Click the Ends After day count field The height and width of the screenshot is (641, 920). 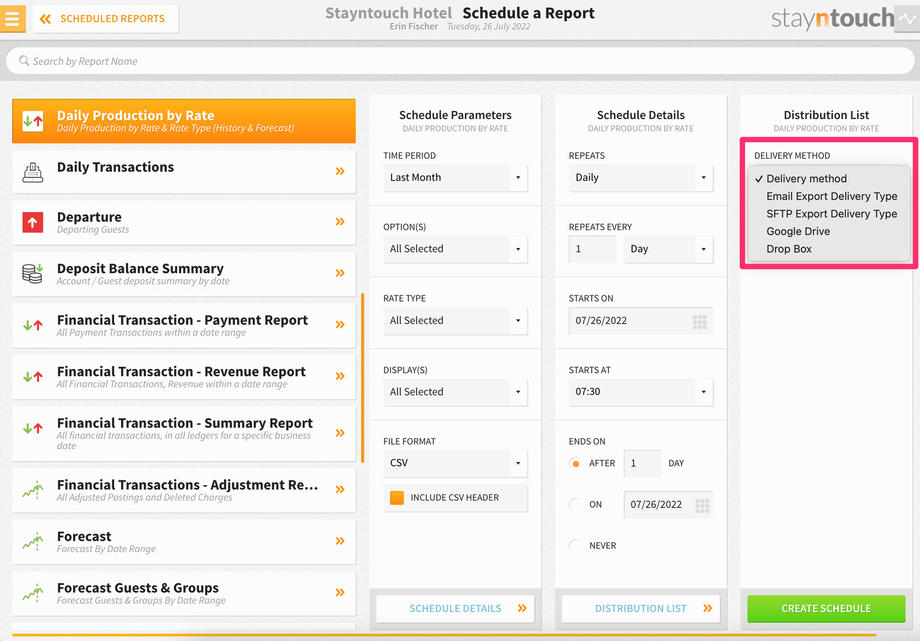coord(642,463)
